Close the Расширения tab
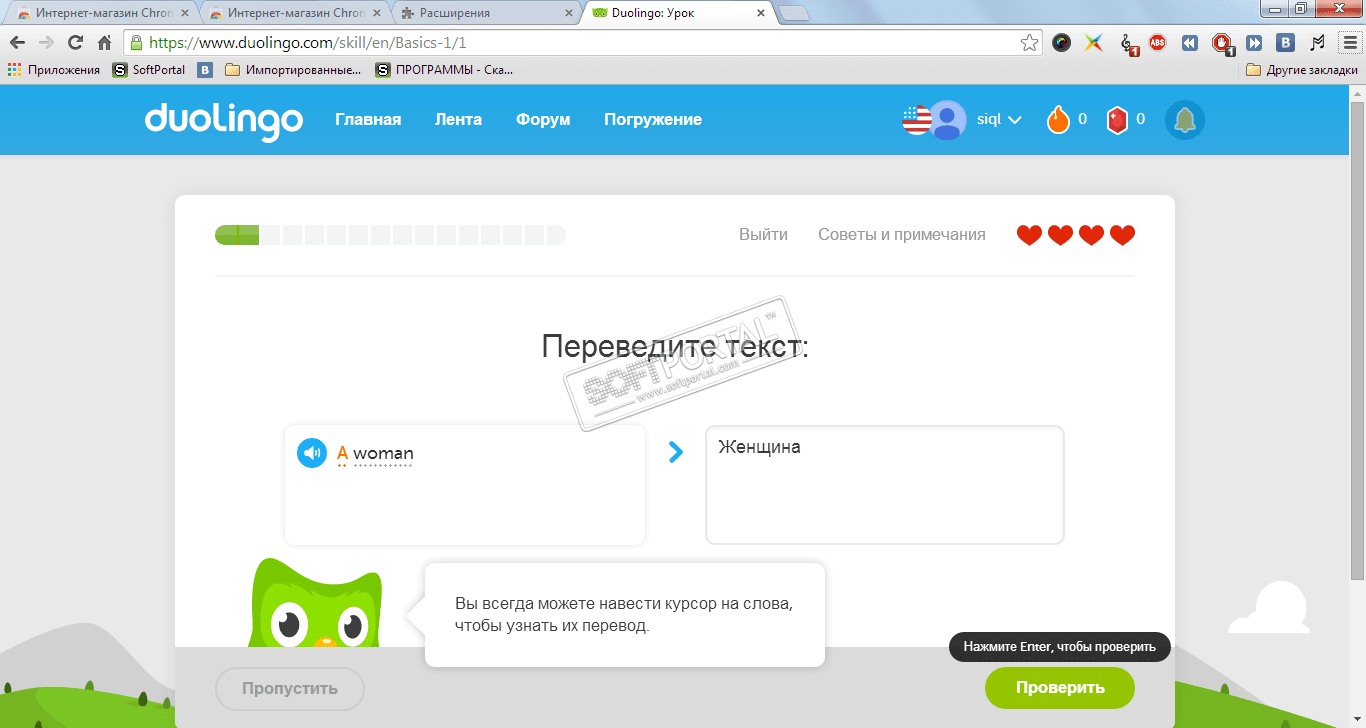1366x728 pixels. pyautogui.click(x=570, y=14)
